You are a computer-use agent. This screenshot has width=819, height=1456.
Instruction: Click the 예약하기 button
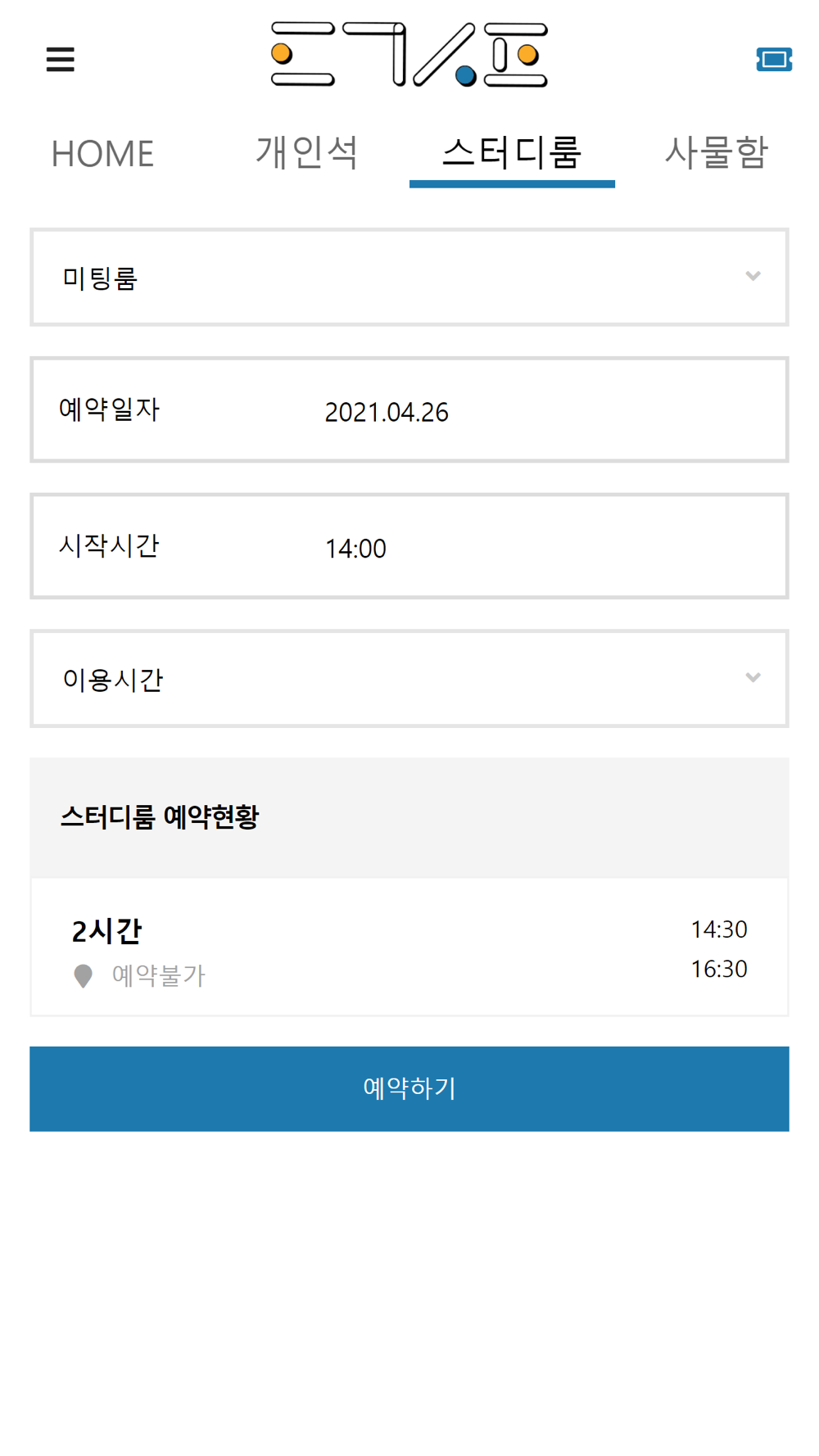(x=409, y=1088)
